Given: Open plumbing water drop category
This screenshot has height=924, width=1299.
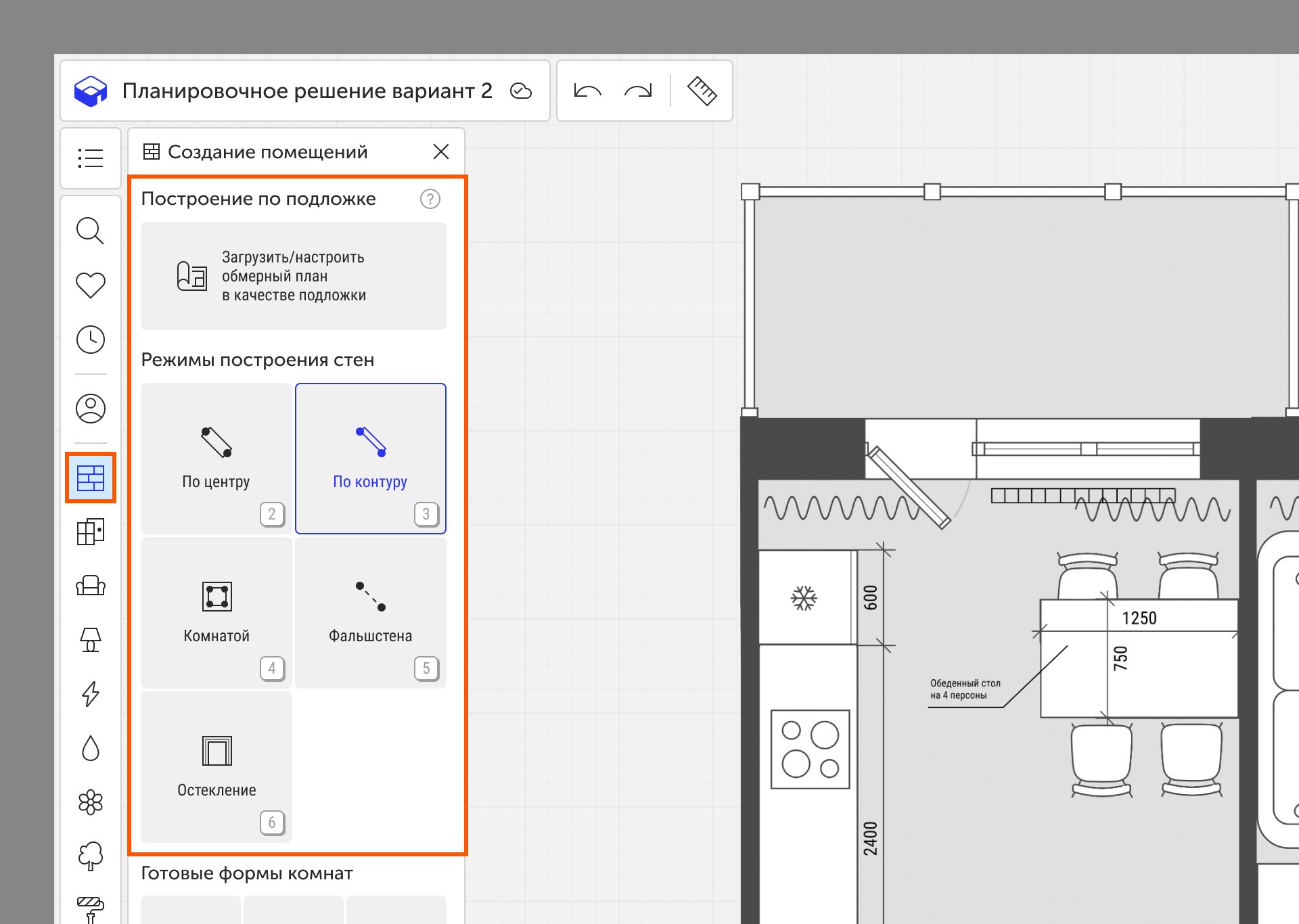Looking at the screenshot, I should [x=90, y=748].
